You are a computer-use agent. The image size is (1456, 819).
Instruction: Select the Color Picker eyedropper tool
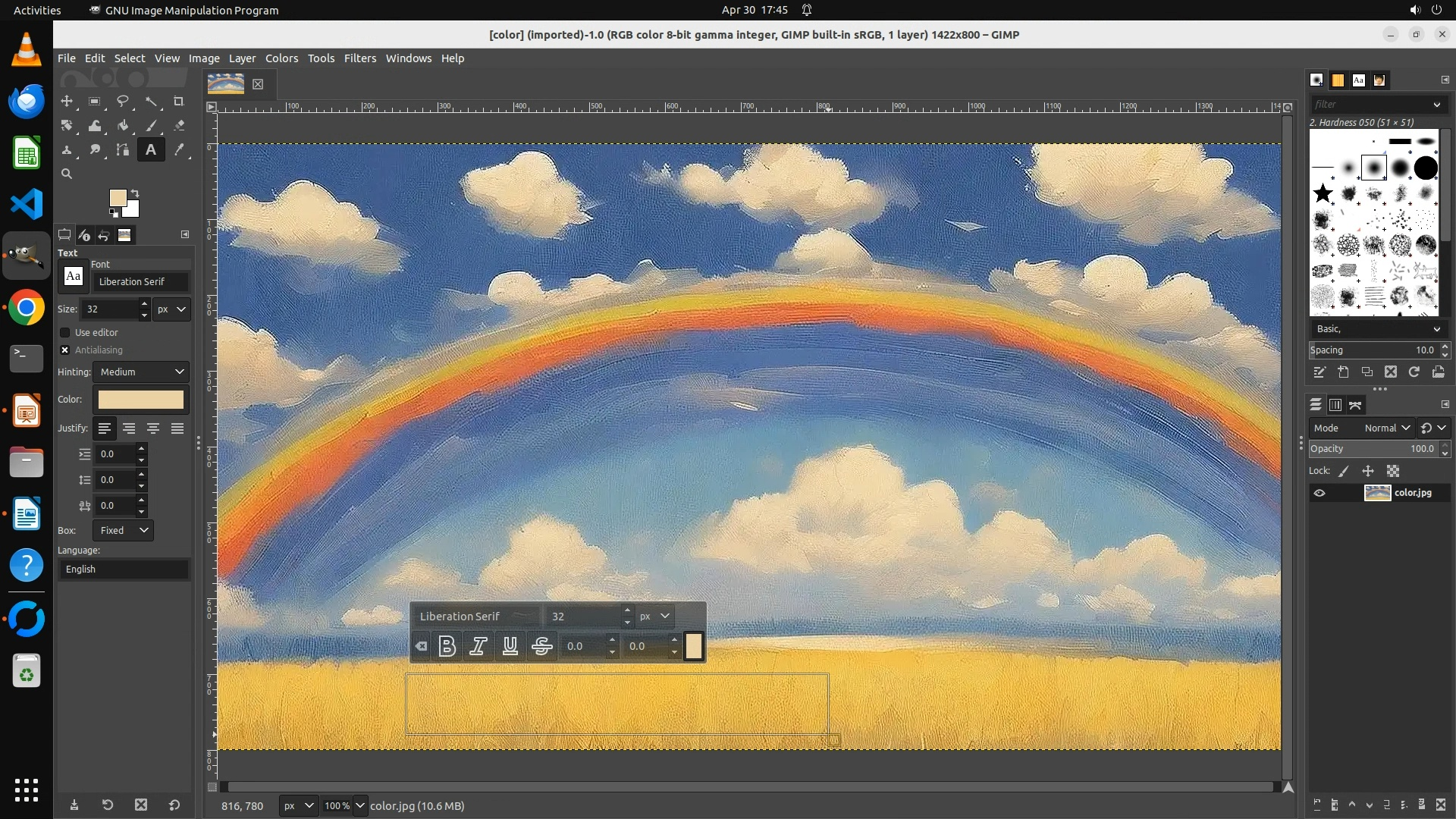[179, 150]
